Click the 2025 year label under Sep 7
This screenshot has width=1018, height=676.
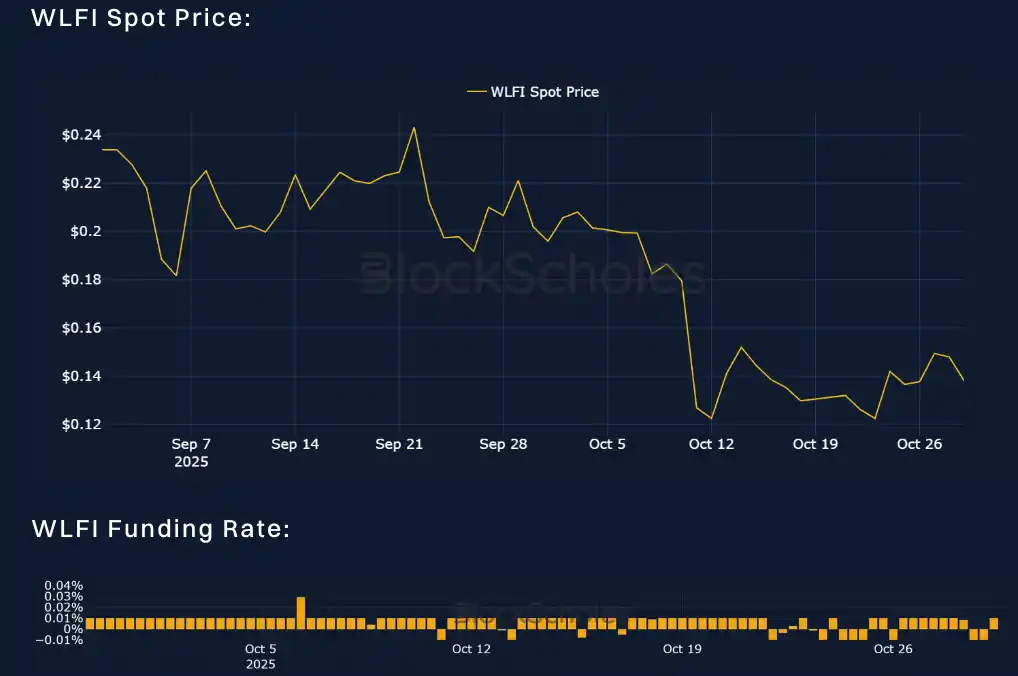pyautogui.click(x=190, y=462)
